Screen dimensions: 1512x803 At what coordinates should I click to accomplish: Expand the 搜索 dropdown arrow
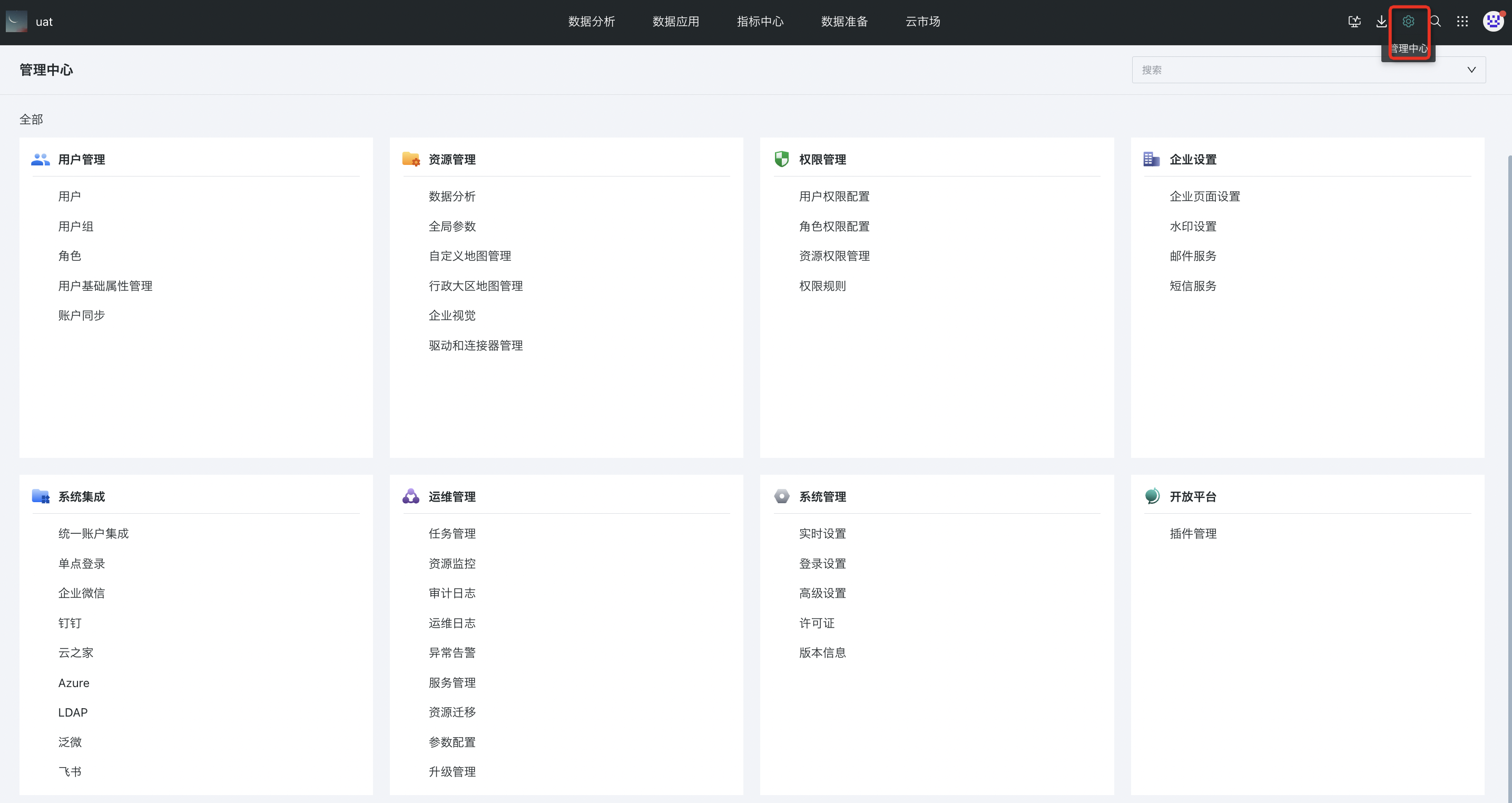[1471, 70]
